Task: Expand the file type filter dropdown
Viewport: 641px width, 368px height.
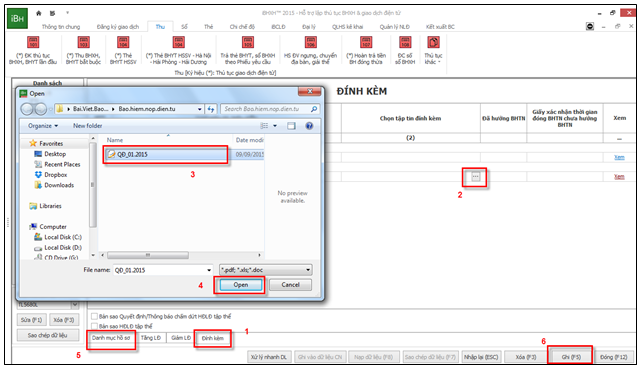Action: pyautogui.click(x=308, y=270)
